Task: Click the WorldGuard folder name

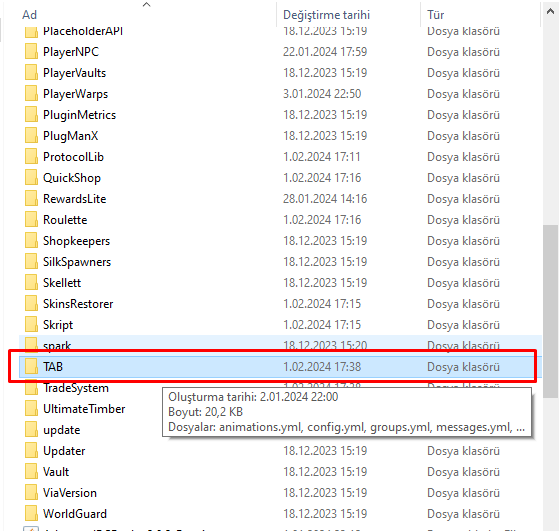Action: [x=75, y=514]
